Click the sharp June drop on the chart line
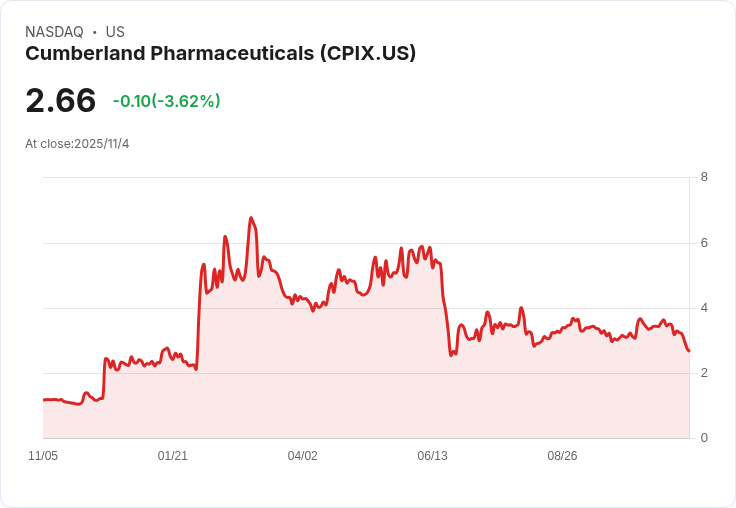The height and width of the screenshot is (508, 736). (445, 310)
